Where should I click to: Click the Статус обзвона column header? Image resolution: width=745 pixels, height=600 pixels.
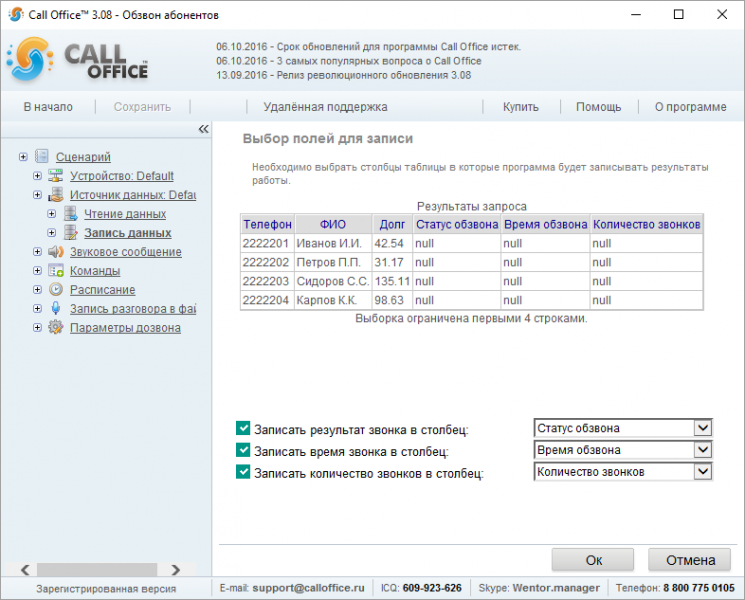(x=457, y=224)
